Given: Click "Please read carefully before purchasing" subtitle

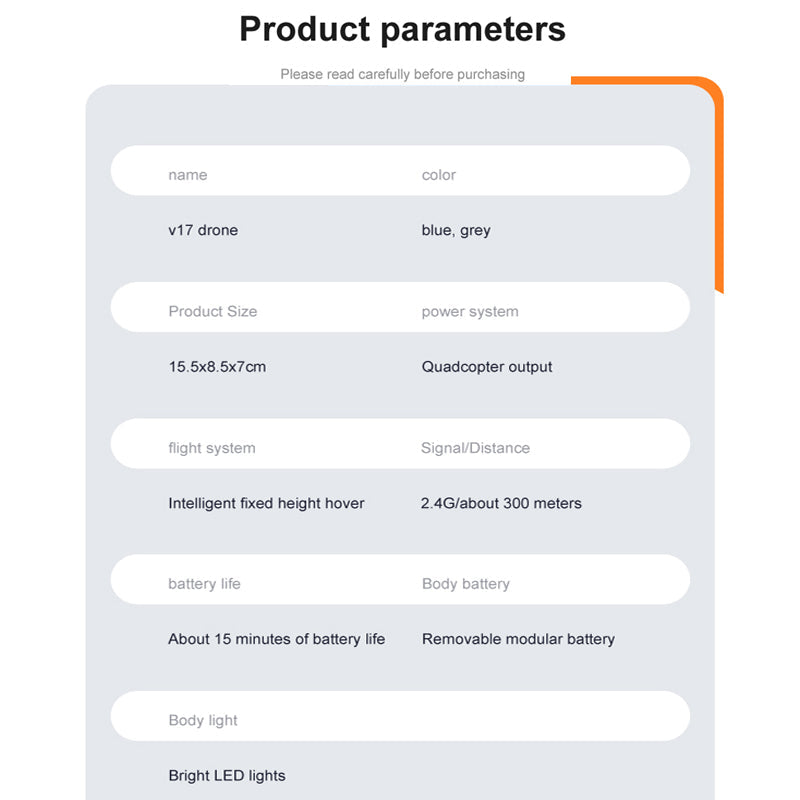Looking at the screenshot, I should pyautogui.click(x=402, y=74).
